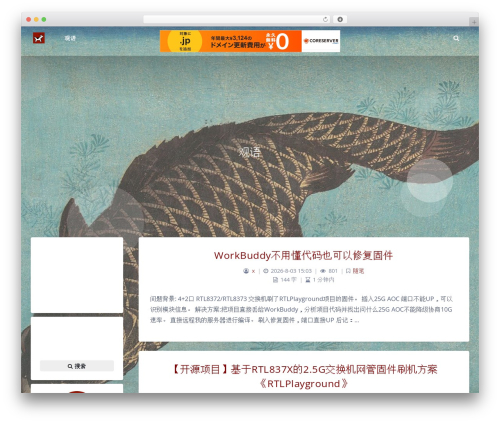Click the search magnifier icon in the header
The height and width of the screenshot is (423, 500).
coord(456,38)
